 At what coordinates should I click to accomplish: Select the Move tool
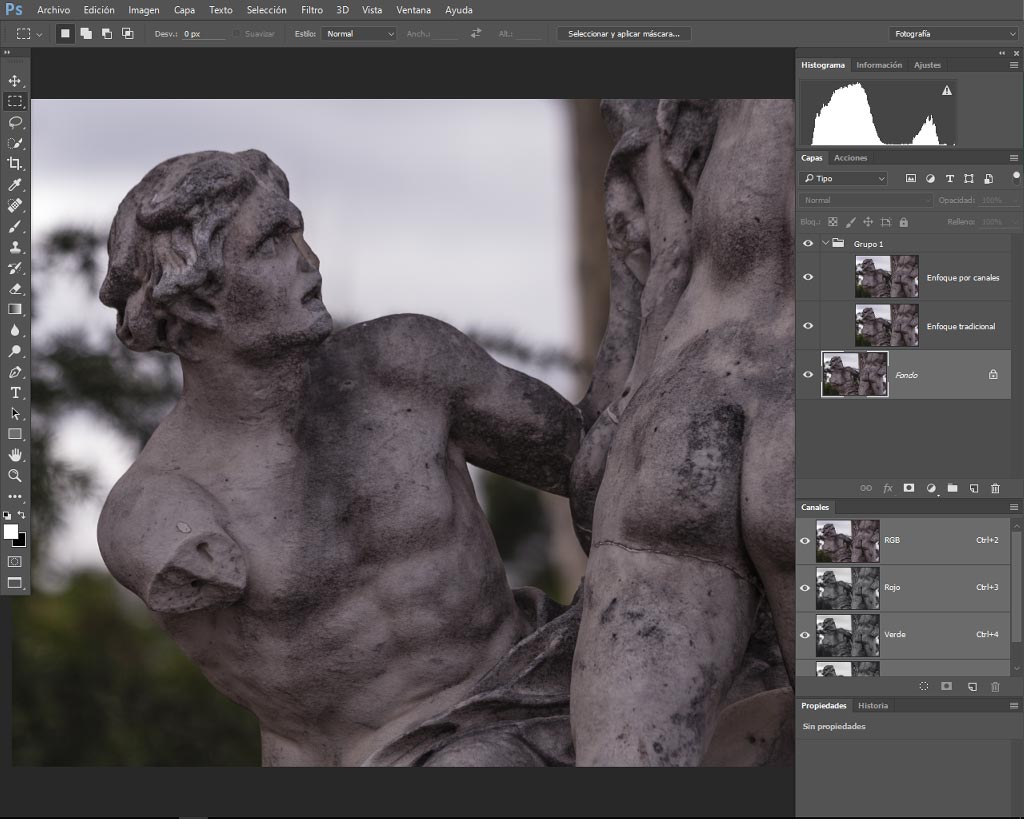(x=14, y=81)
